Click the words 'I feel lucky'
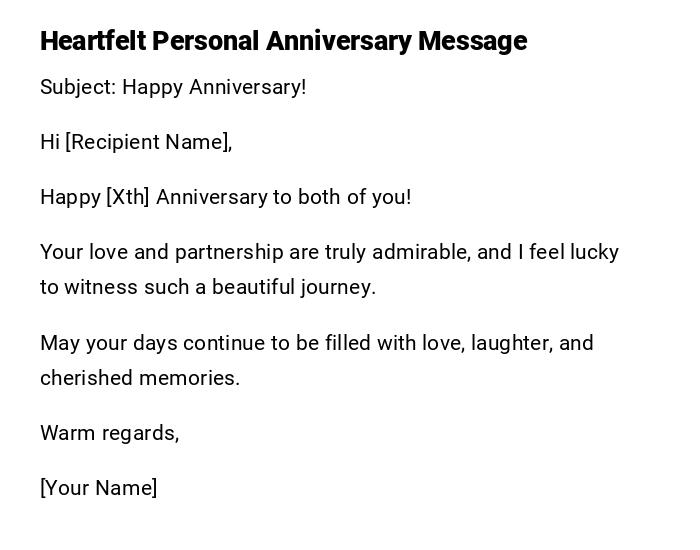This screenshot has height=550, width=700. coord(568,252)
